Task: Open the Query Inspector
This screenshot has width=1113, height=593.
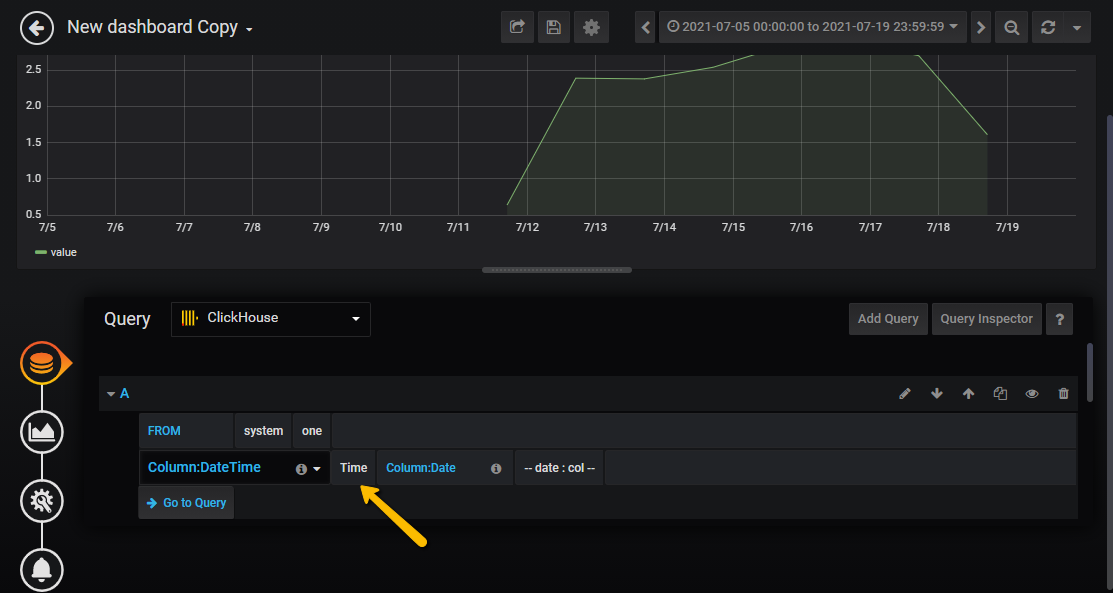Action: click(987, 319)
